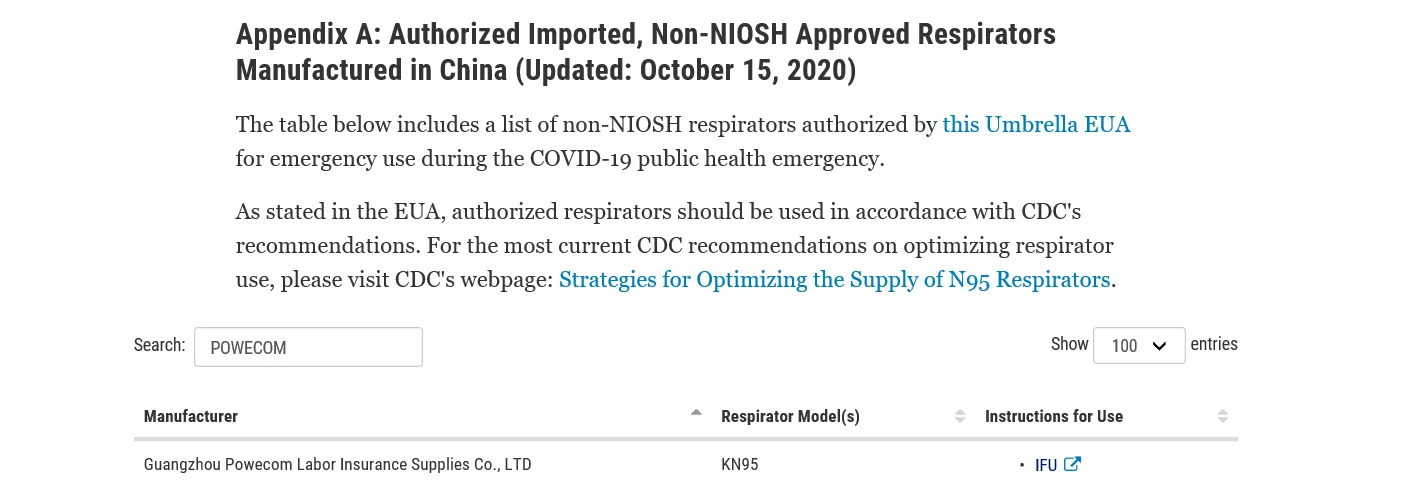Open the "this Umbrella EUA" link
Image resolution: width=1422 pixels, height=502 pixels.
click(1036, 125)
